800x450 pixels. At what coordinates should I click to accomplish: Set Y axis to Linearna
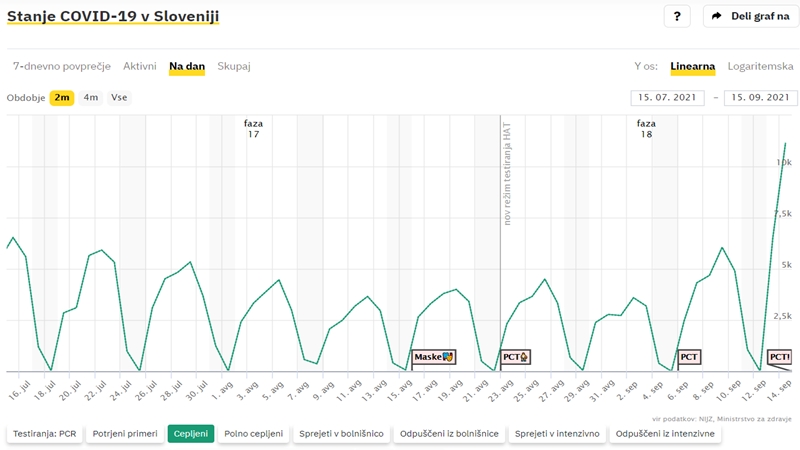692,66
